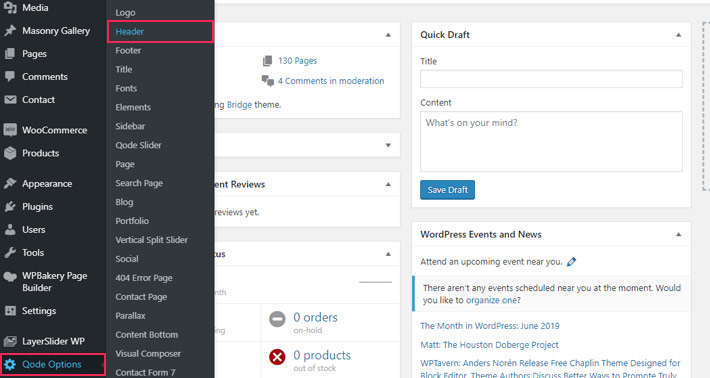Screen dimensions: 710x378
Task: Open Logo submenu item
Action: [x=125, y=13]
